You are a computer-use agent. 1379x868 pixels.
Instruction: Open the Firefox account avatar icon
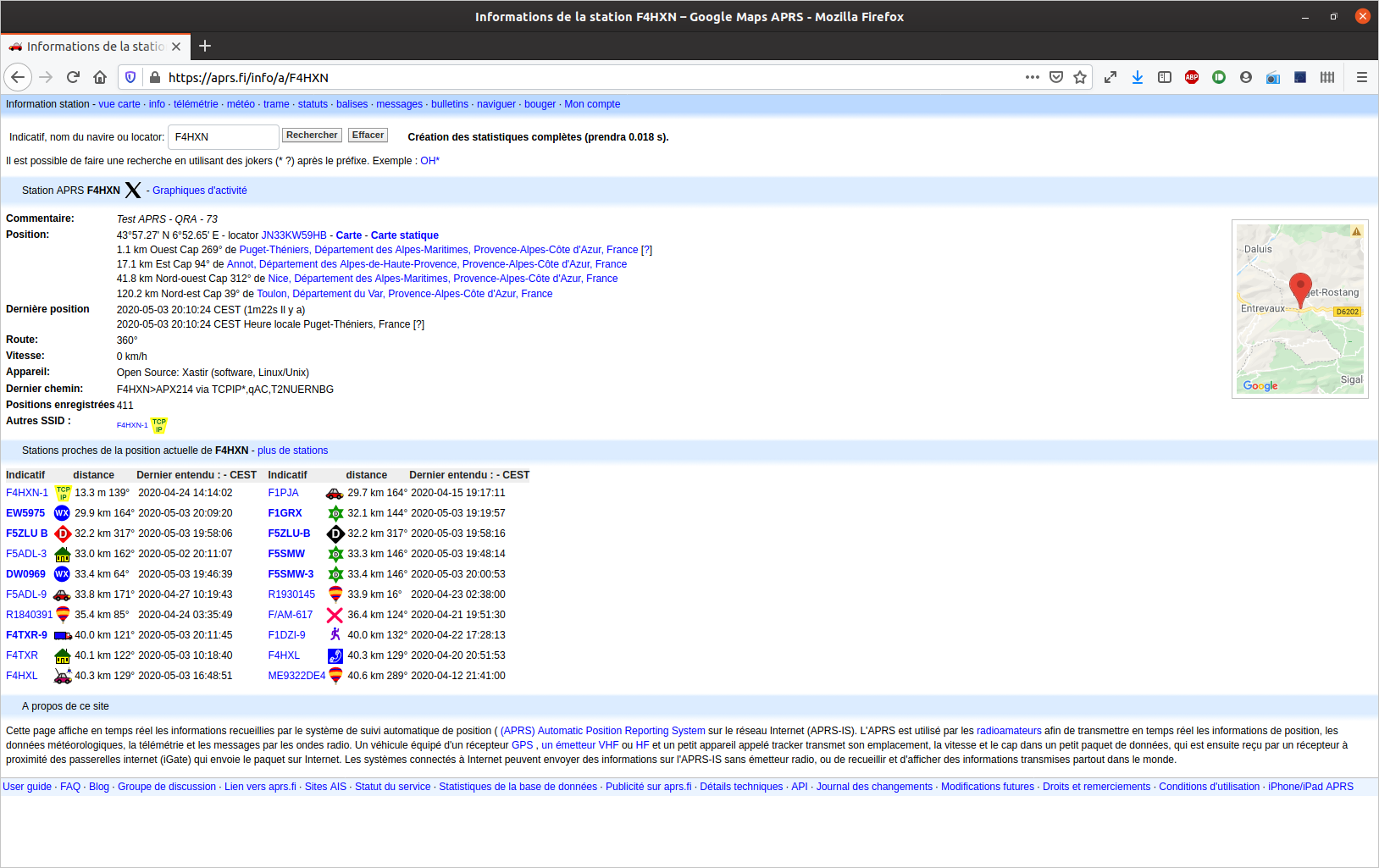pyautogui.click(x=1246, y=77)
